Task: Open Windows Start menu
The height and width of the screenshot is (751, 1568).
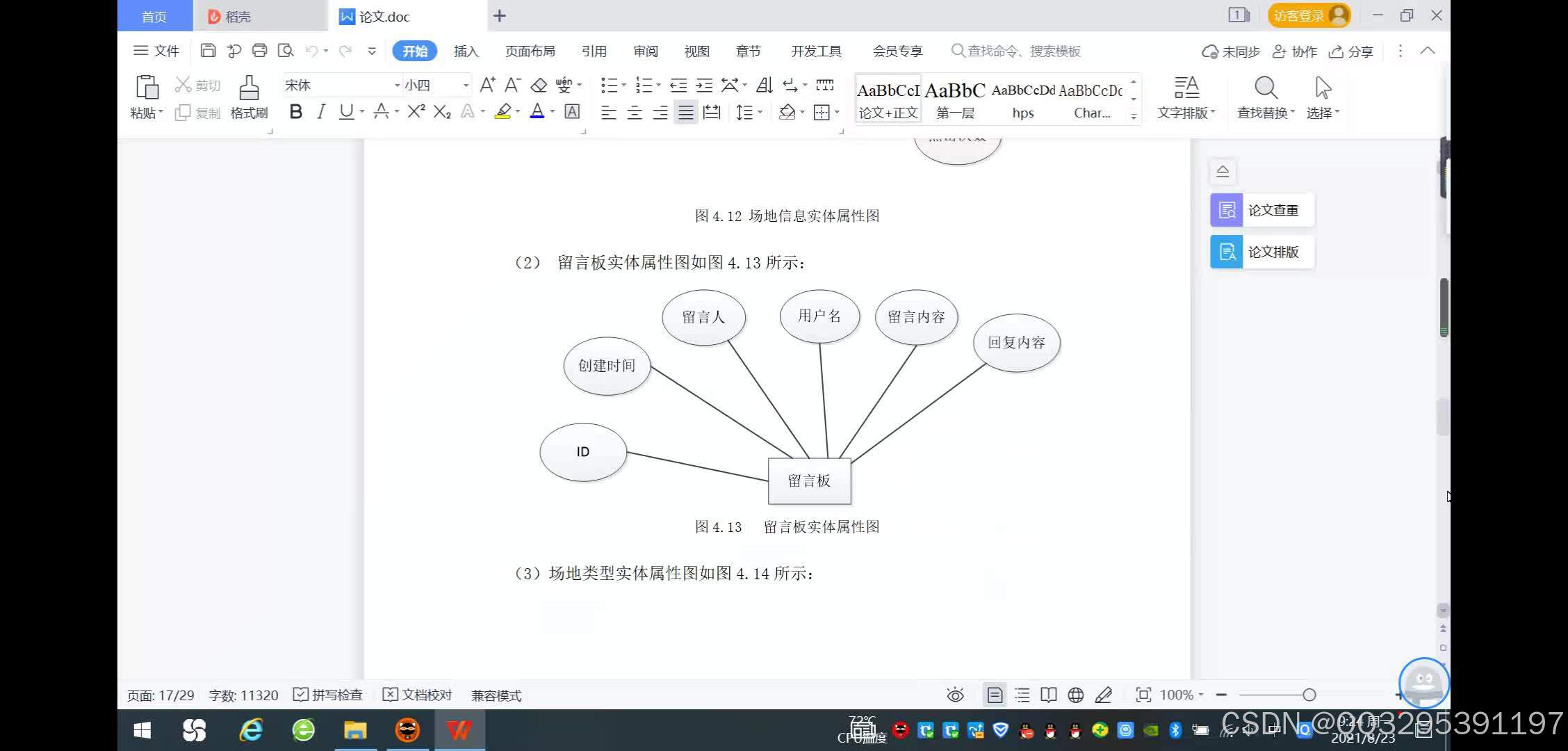Action: [142, 730]
